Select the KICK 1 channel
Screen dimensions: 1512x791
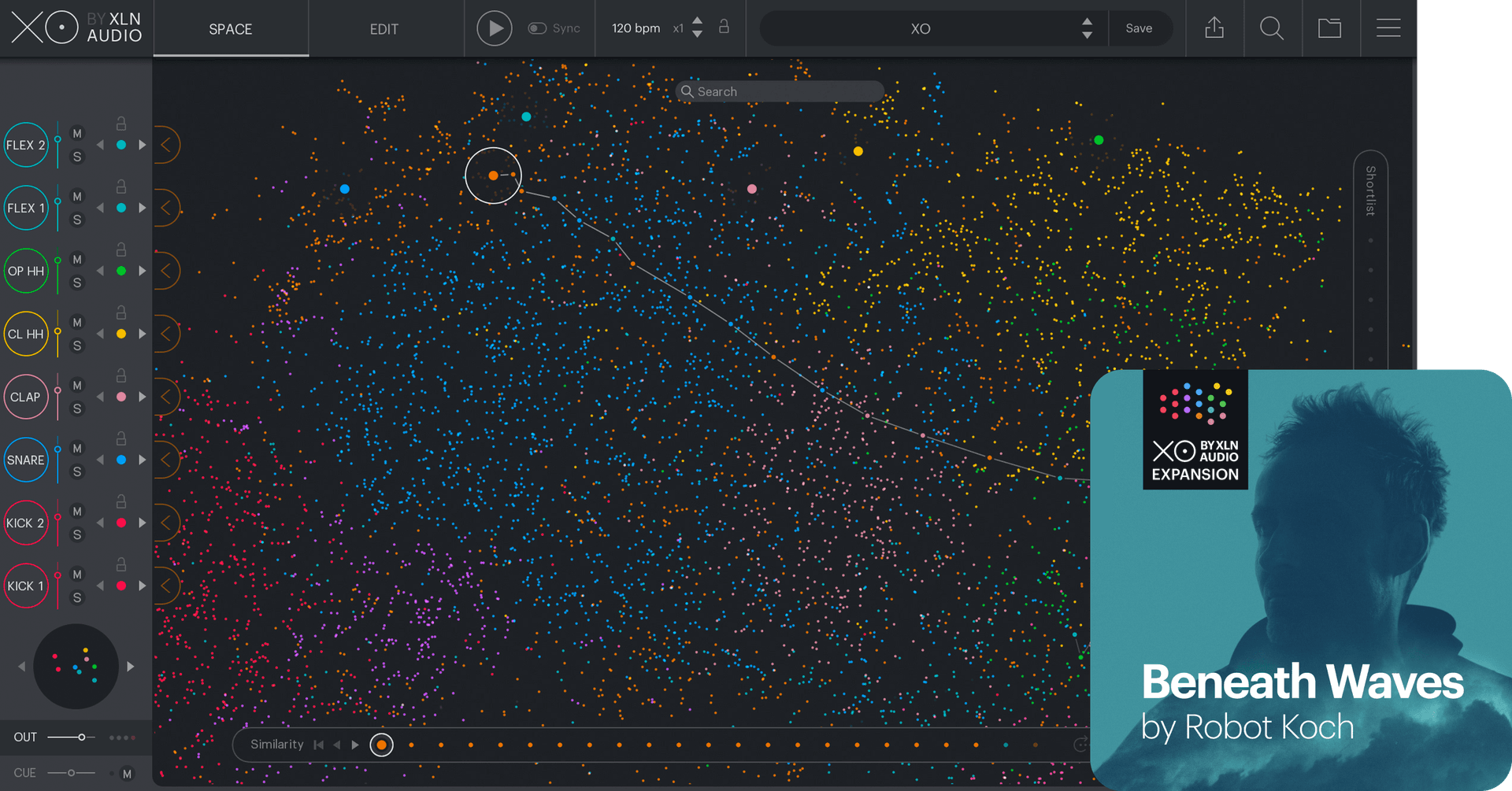tap(26, 586)
